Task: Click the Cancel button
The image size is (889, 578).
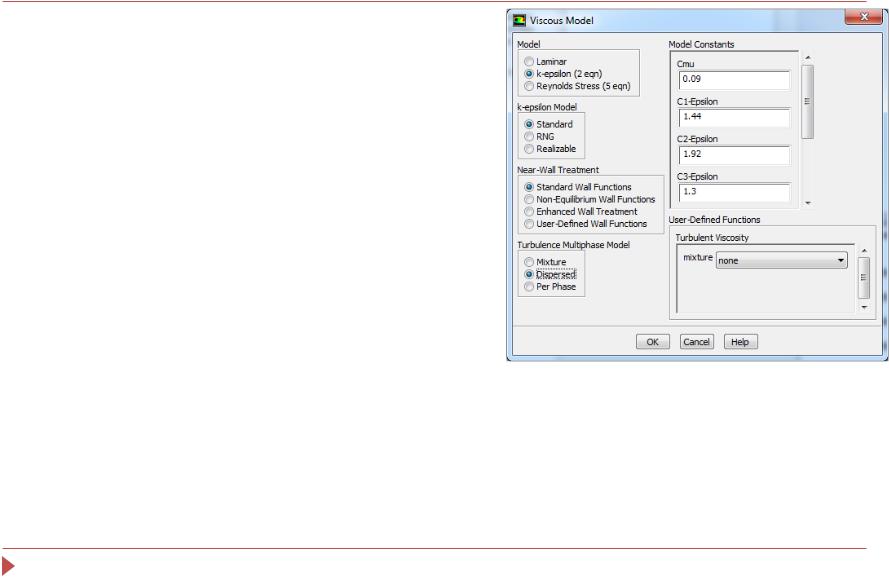Action: coord(696,342)
